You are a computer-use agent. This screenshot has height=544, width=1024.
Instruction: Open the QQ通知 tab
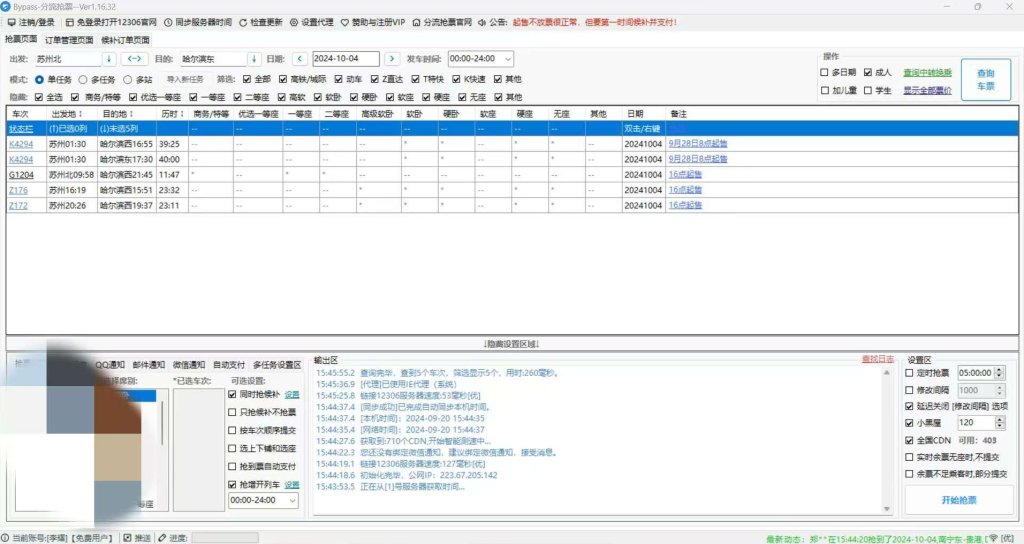110,365
